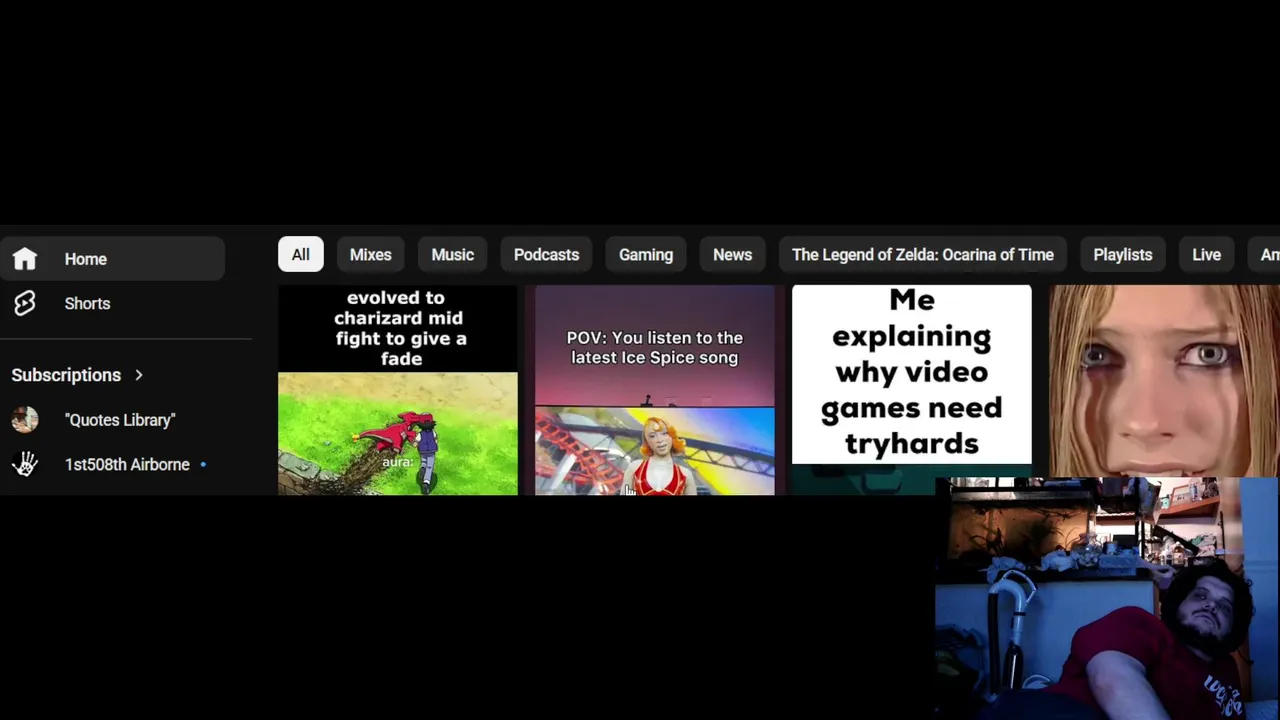Select the All filter chip
This screenshot has height=720, width=1280.
click(x=301, y=255)
